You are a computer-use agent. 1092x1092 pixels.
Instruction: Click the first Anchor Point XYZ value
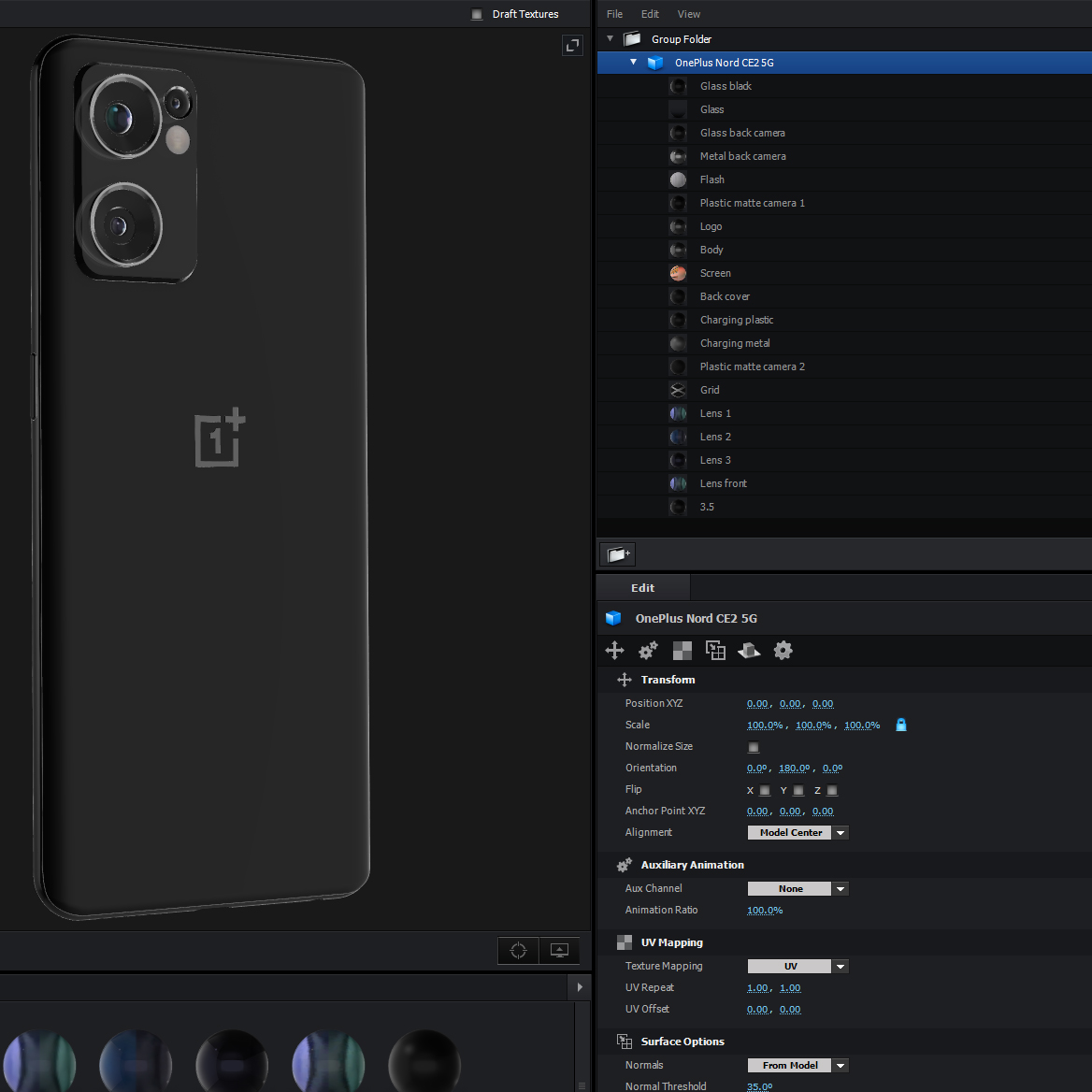pos(757,812)
